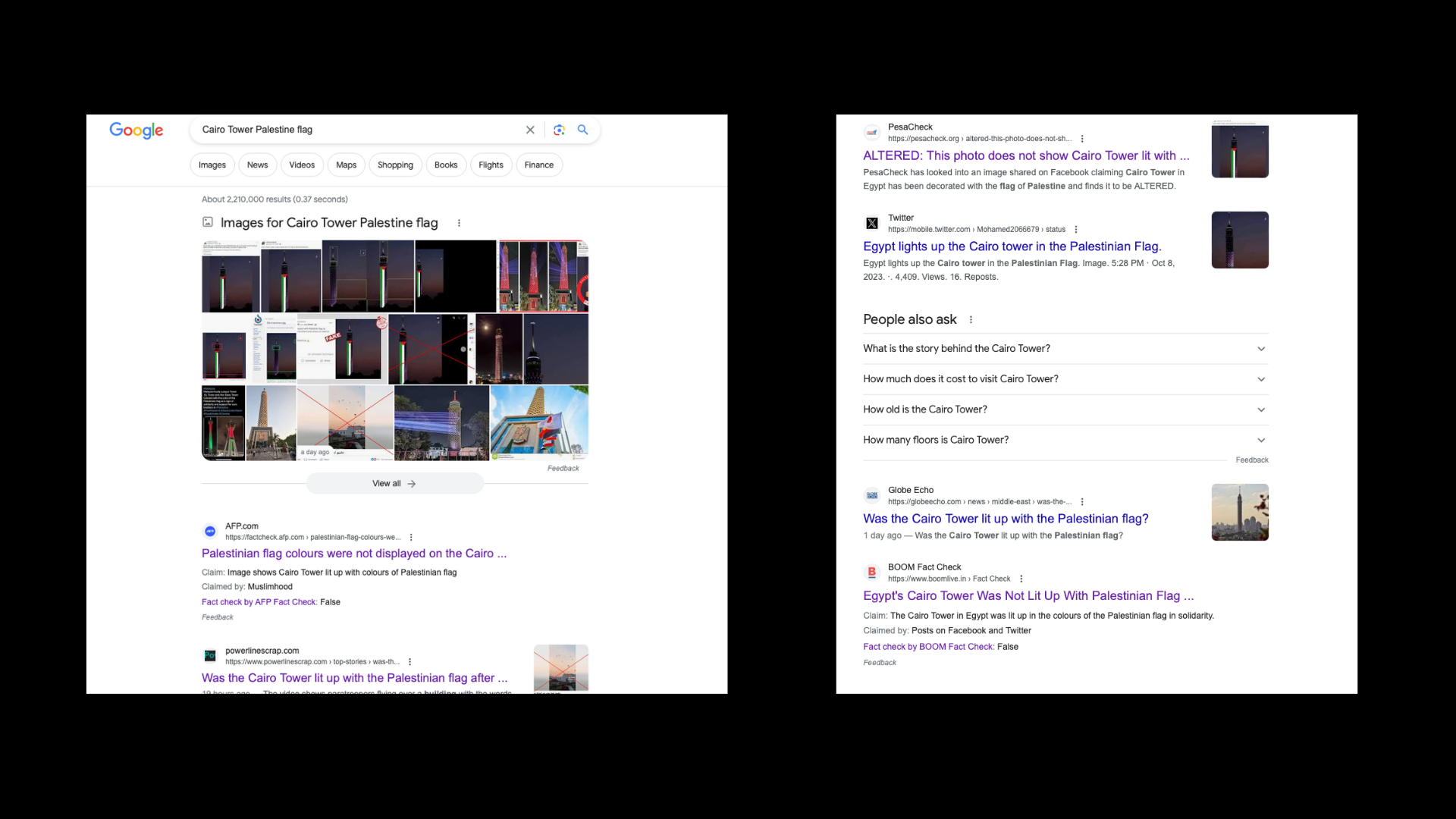Expand How much does it cost to visit
This screenshot has width=1456, height=819.
click(1065, 379)
